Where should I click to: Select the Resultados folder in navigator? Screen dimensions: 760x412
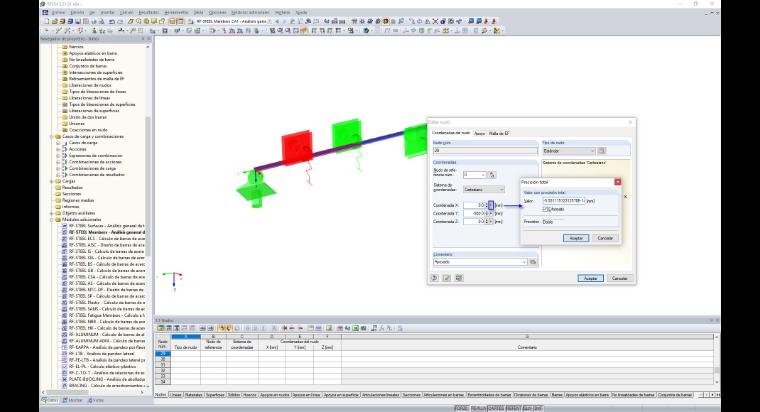click(72, 188)
